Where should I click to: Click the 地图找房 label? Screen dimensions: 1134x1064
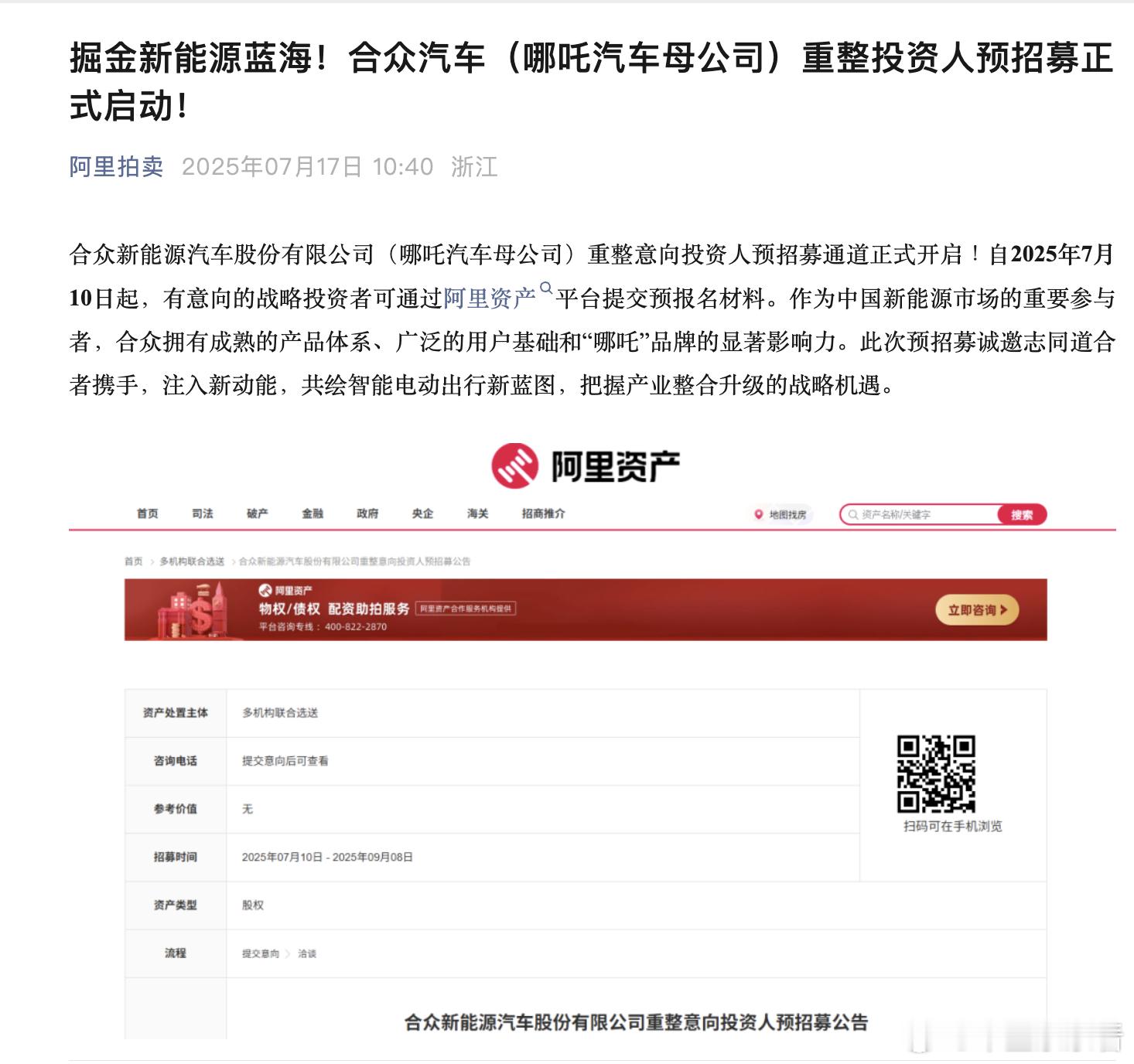[787, 514]
